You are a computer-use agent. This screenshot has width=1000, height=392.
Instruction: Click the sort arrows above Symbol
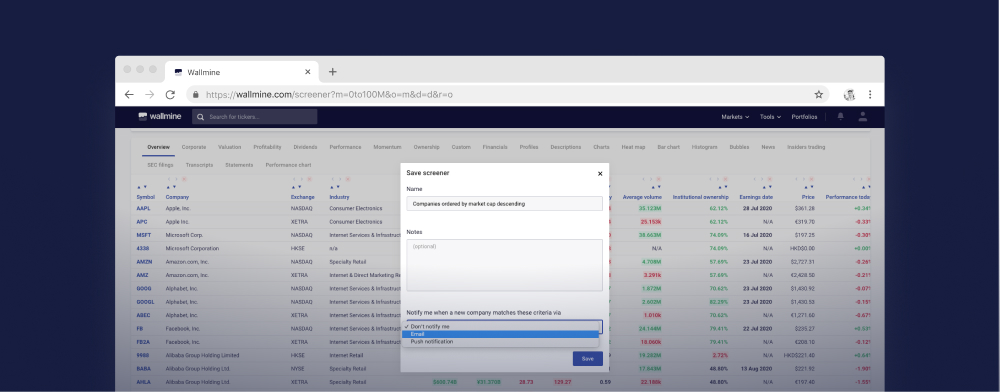pyautogui.click(x=142, y=187)
